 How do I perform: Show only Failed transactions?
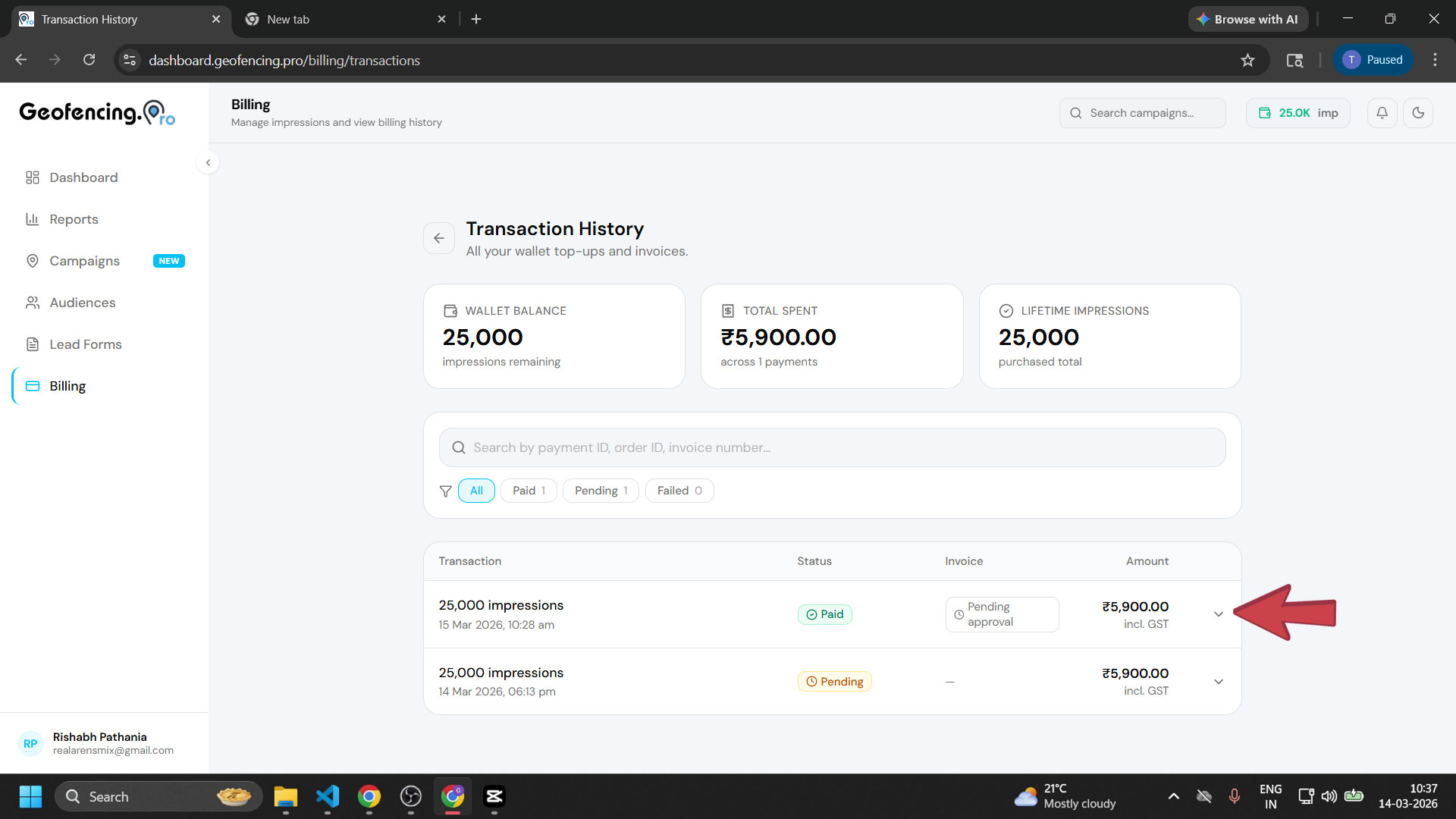[679, 491]
